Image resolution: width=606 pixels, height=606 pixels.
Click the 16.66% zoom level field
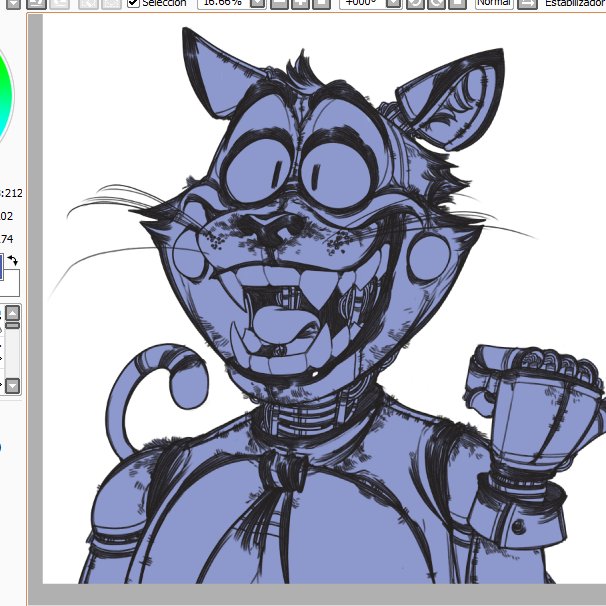tap(223, 3)
